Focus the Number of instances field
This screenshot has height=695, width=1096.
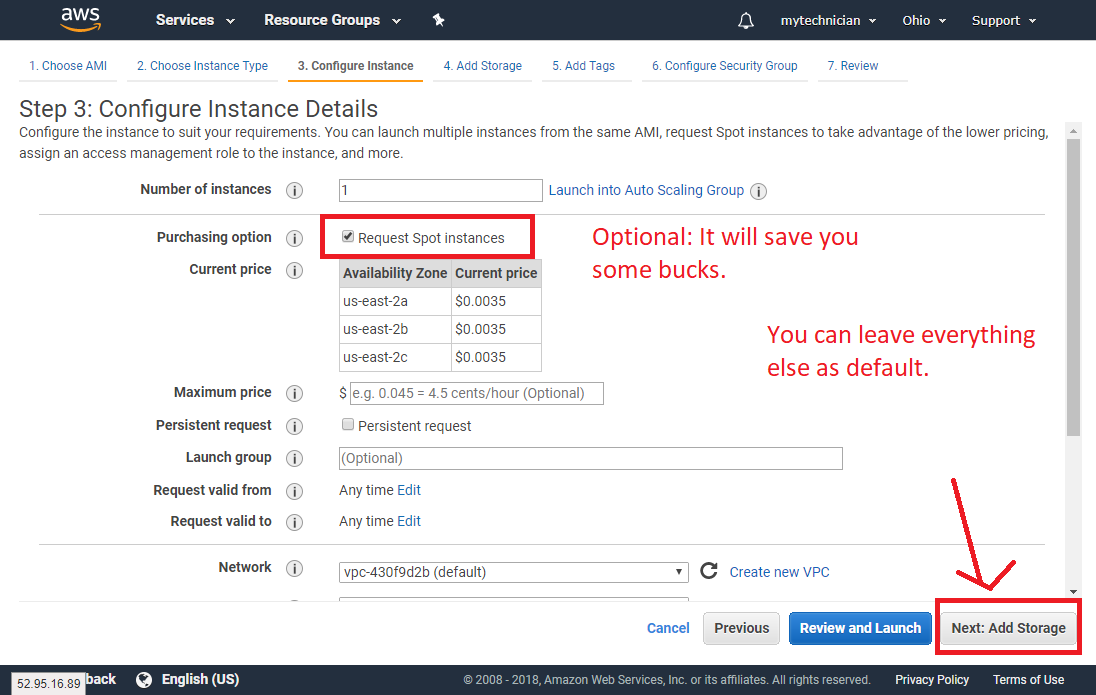pyautogui.click(x=440, y=190)
